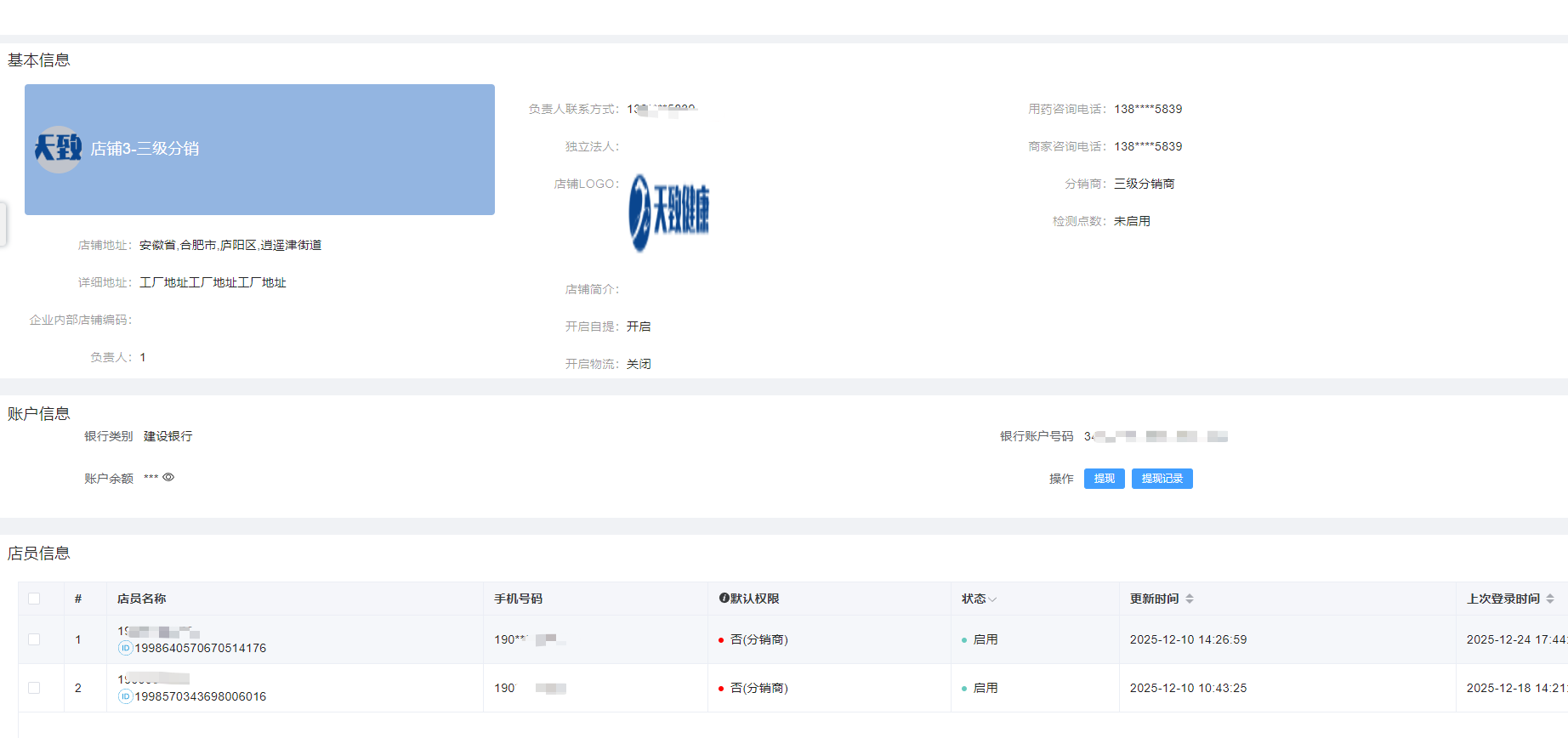This screenshot has width=1568, height=738.
Task: Click the 提现 withdraw button
Action: pos(1104,479)
